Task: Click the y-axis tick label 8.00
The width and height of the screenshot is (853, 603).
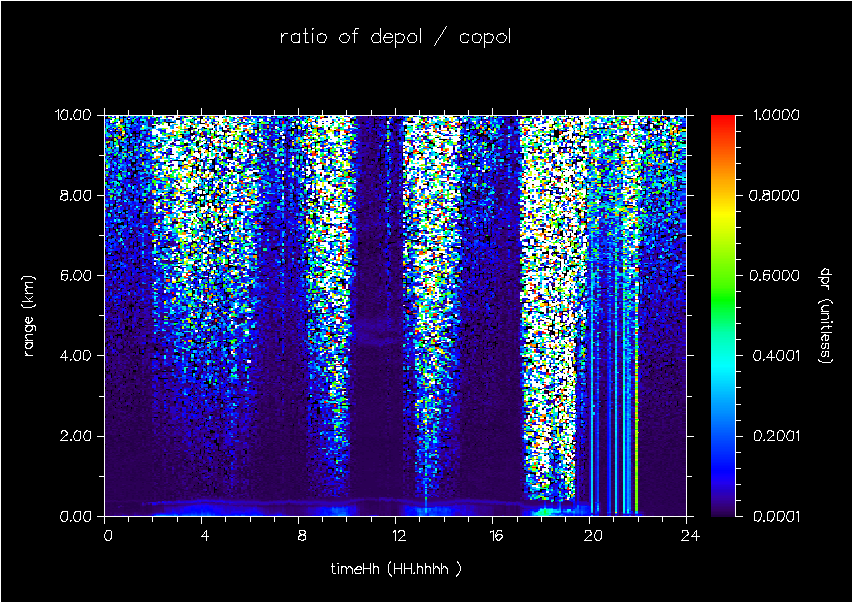Action: coord(76,195)
